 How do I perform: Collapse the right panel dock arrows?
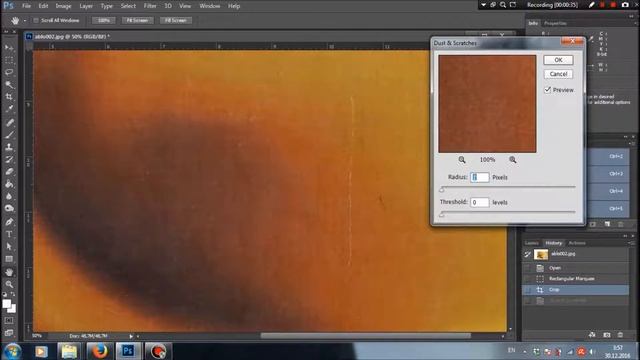(x=632, y=16)
